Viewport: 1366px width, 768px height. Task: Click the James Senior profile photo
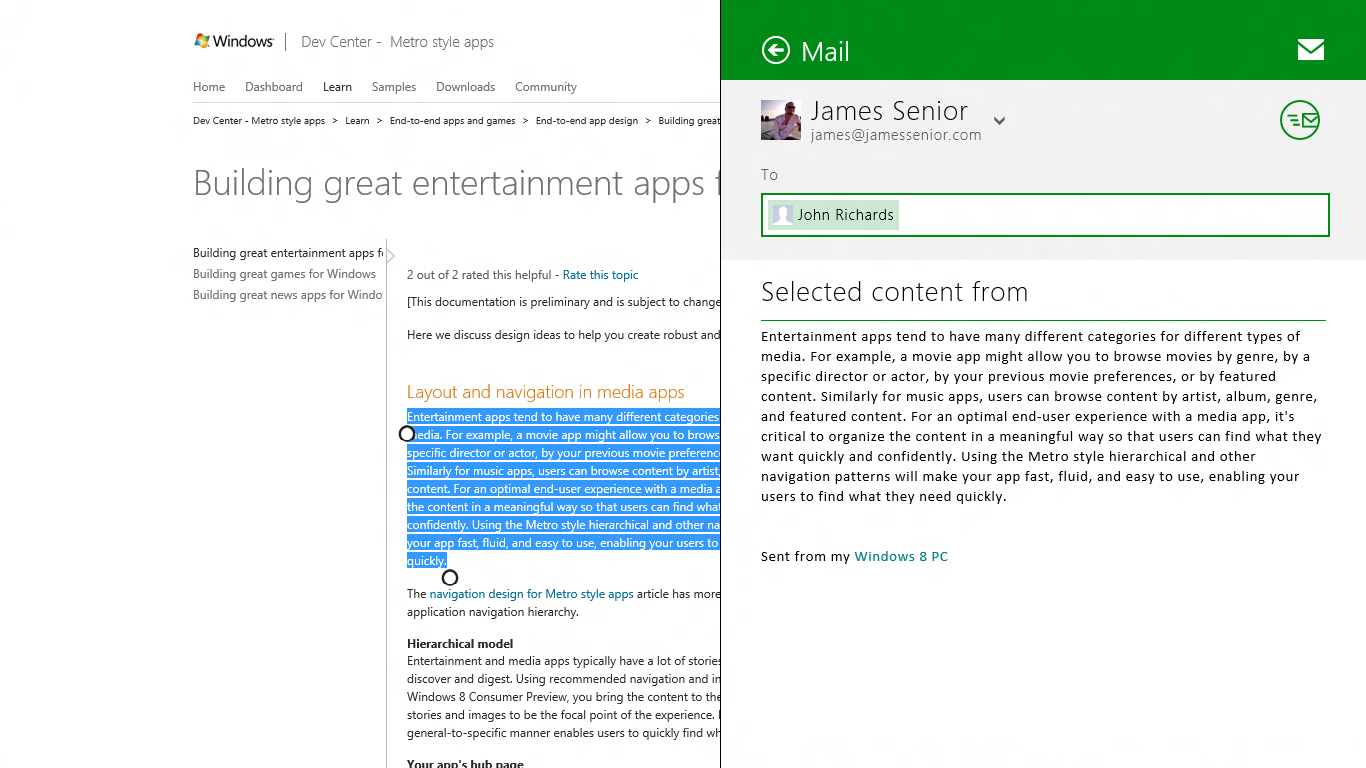click(781, 120)
